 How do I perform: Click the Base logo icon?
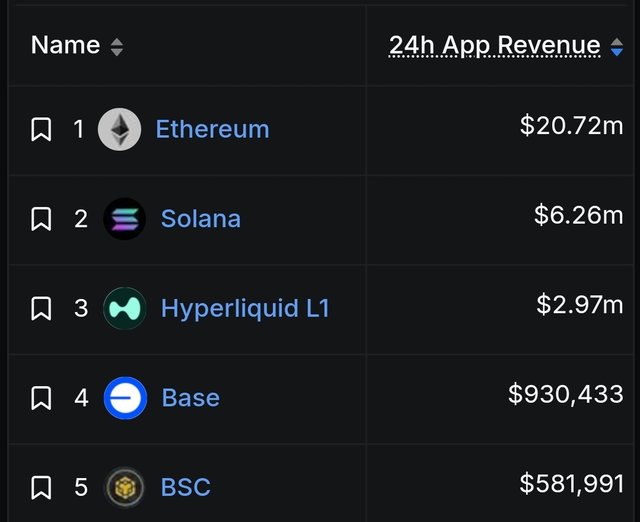pyautogui.click(x=125, y=398)
